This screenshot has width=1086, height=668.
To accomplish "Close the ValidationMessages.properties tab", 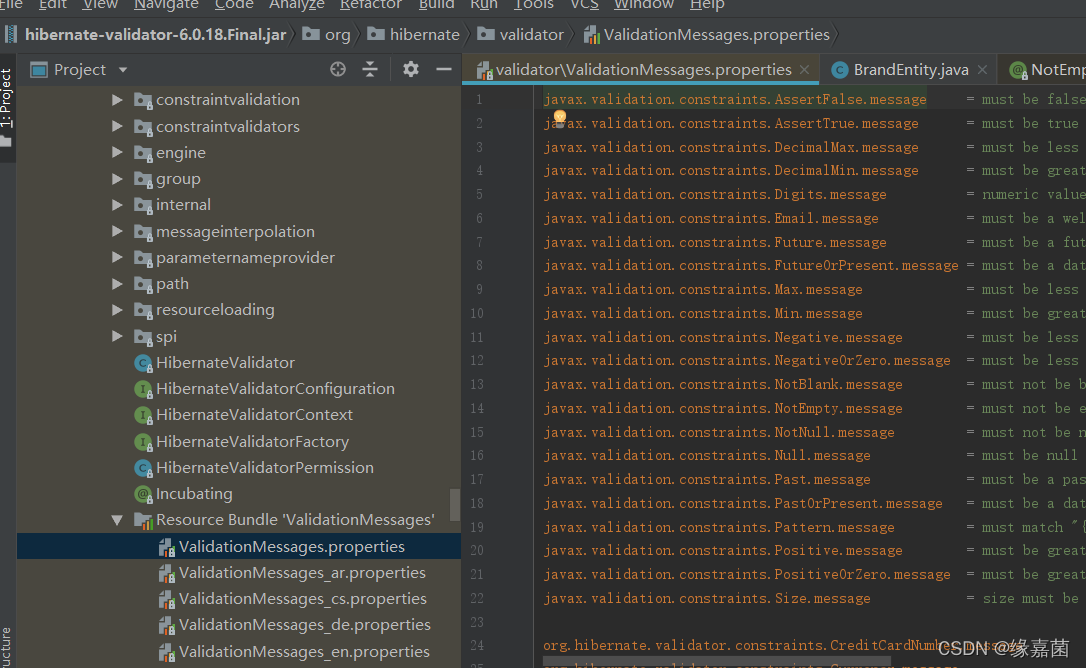I will pos(804,70).
